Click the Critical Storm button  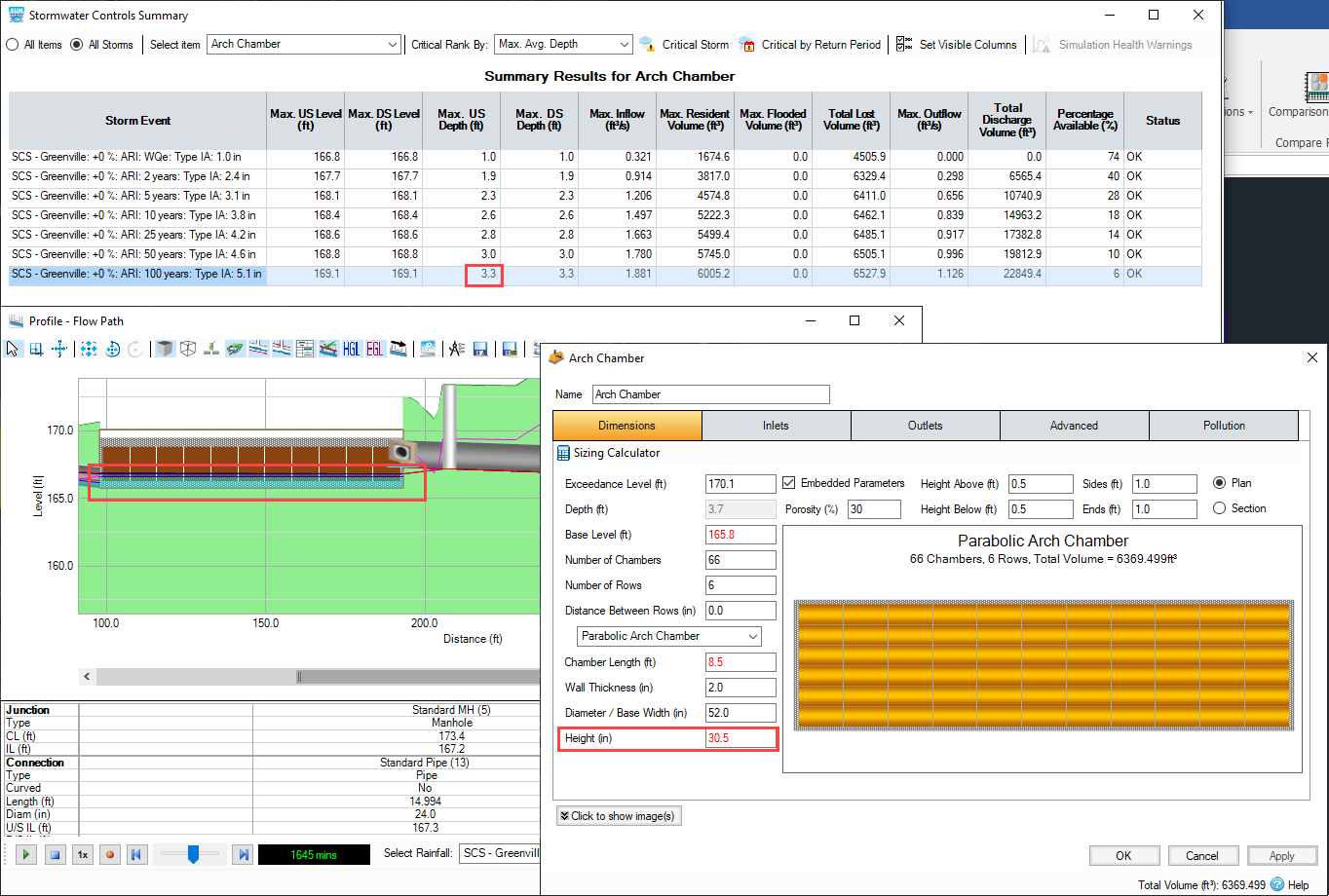(684, 45)
